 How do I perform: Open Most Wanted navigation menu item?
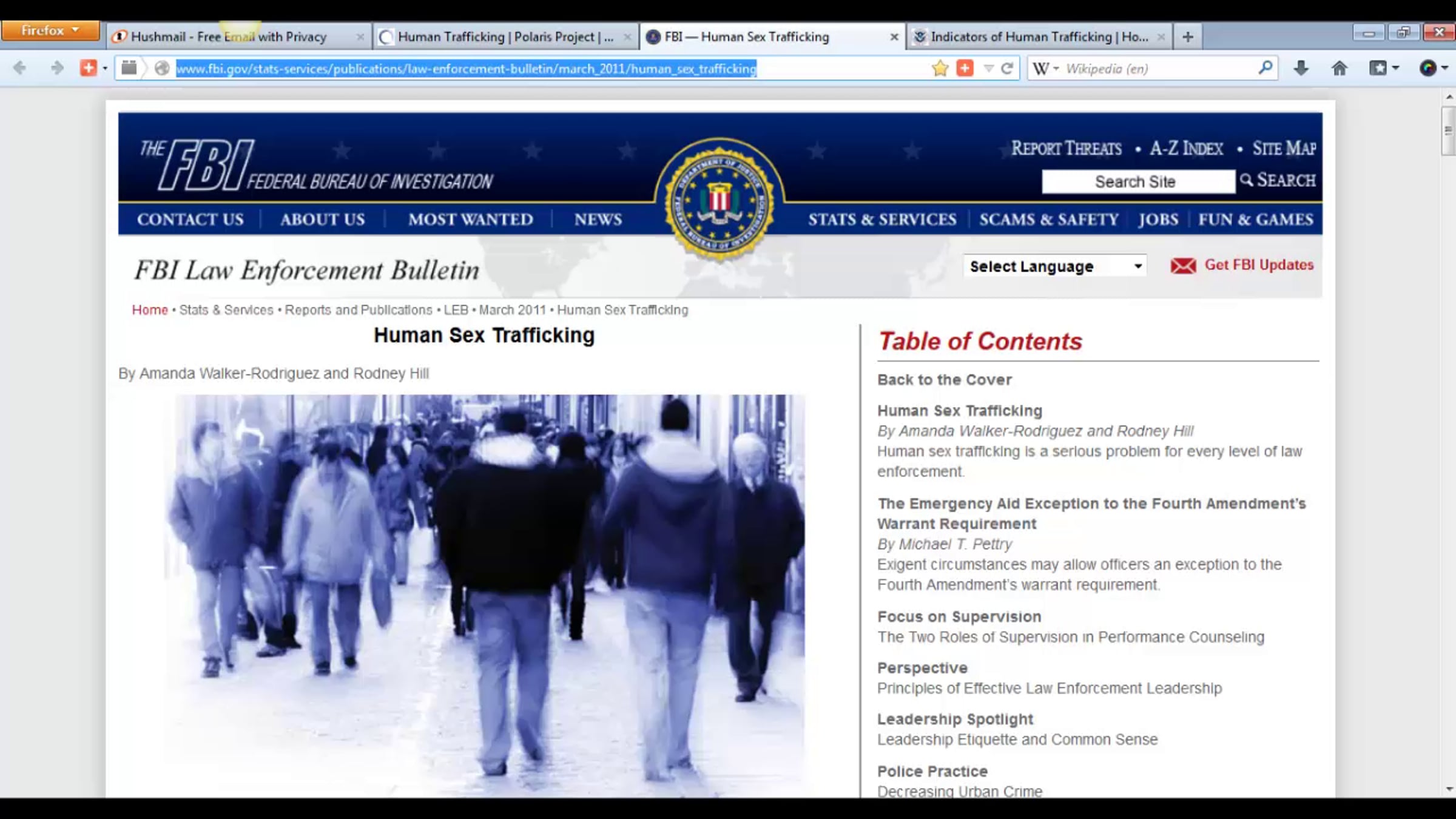[x=470, y=220]
